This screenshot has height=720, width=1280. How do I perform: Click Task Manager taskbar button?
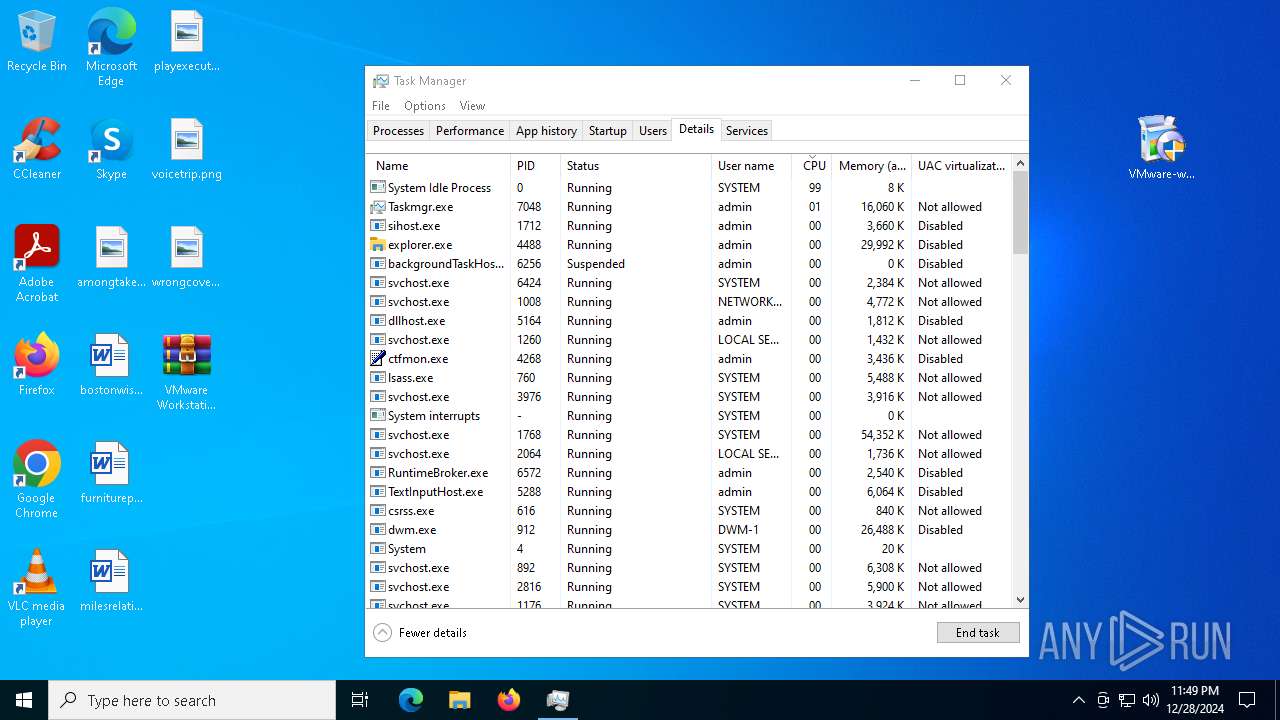[557, 700]
